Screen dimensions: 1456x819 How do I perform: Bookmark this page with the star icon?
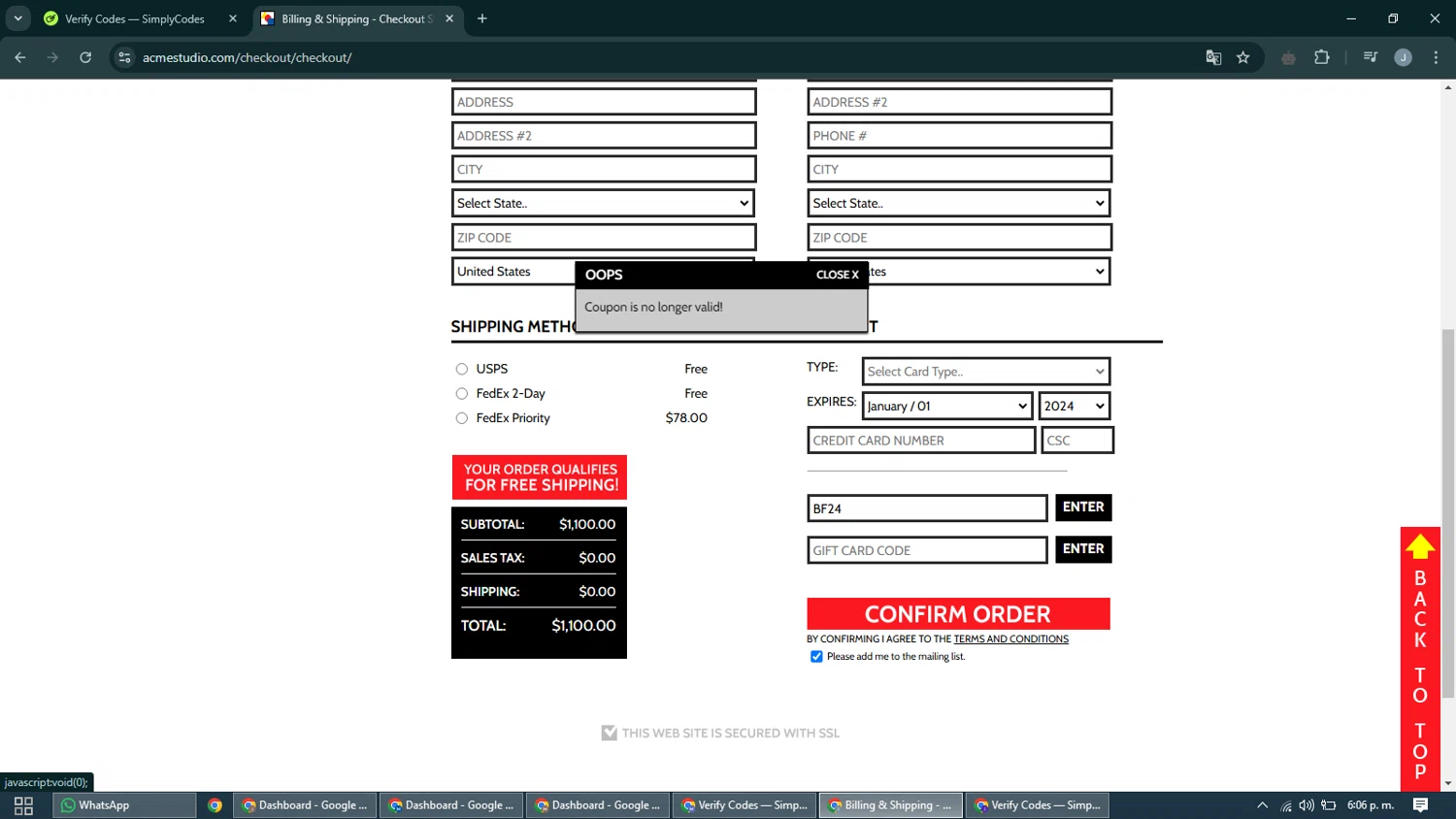(1242, 57)
